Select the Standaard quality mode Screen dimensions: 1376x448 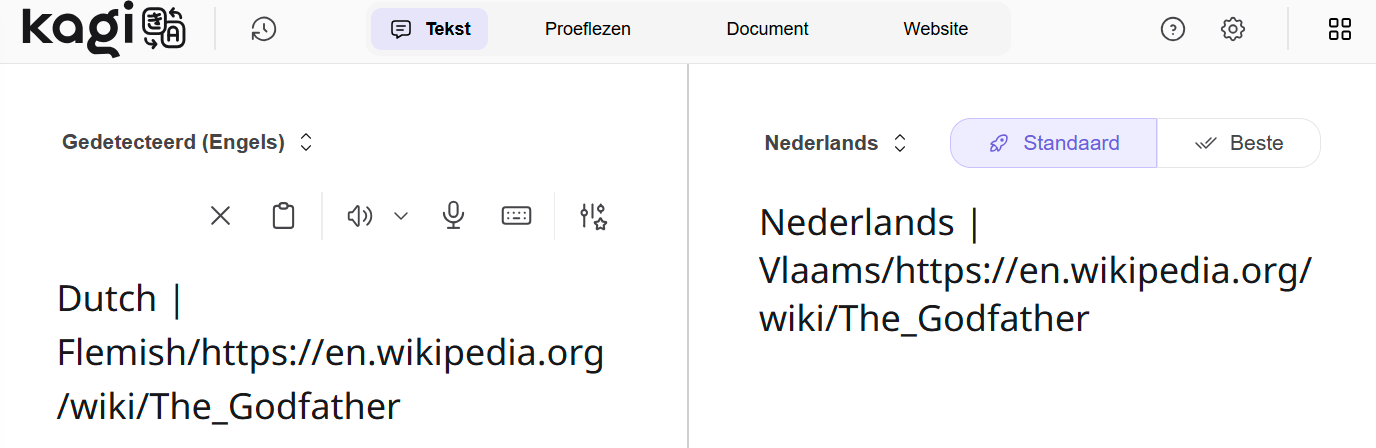pyautogui.click(x=1053, y=143)
